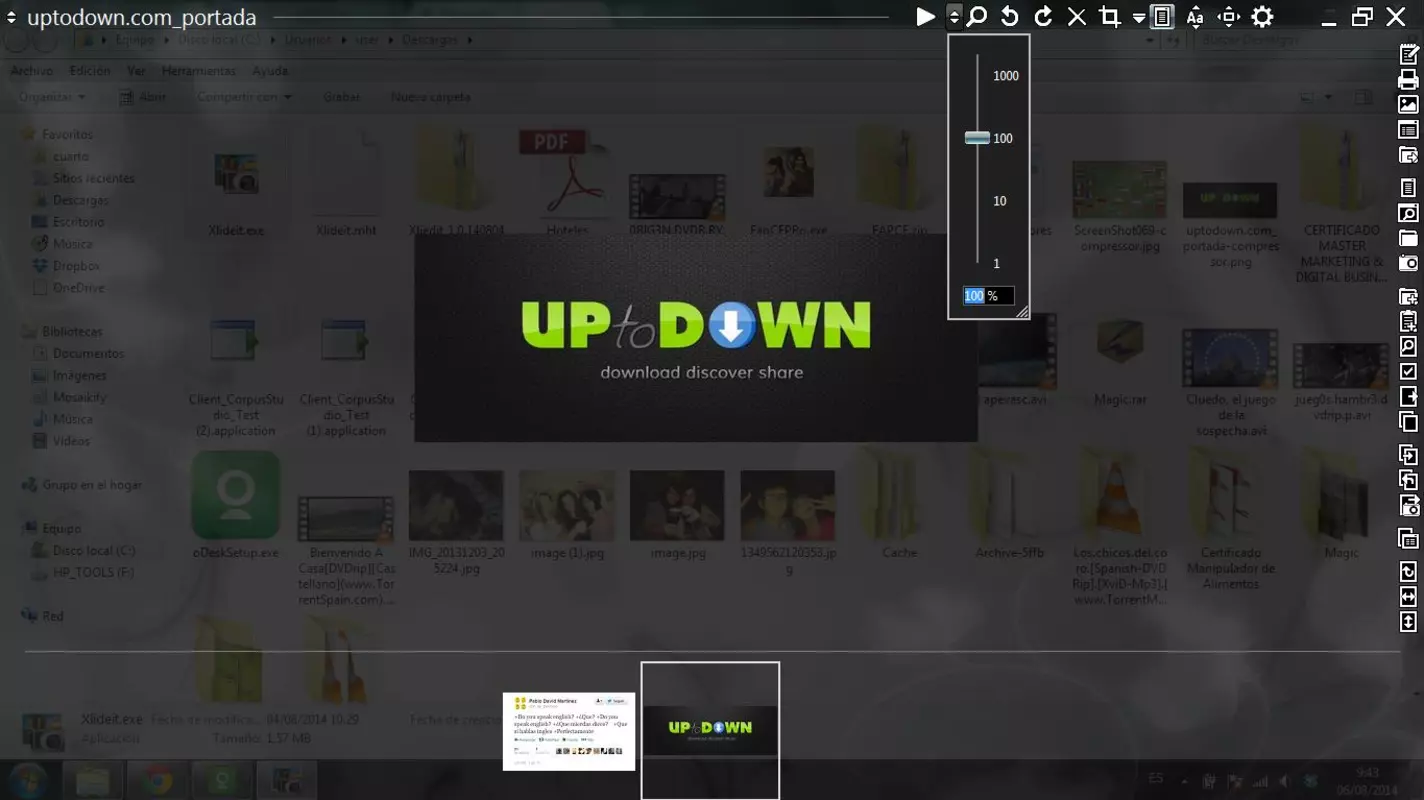Click the picture landscape icon in sidebar
The image size is (1424, 800).
click(x=1408, y=105)
